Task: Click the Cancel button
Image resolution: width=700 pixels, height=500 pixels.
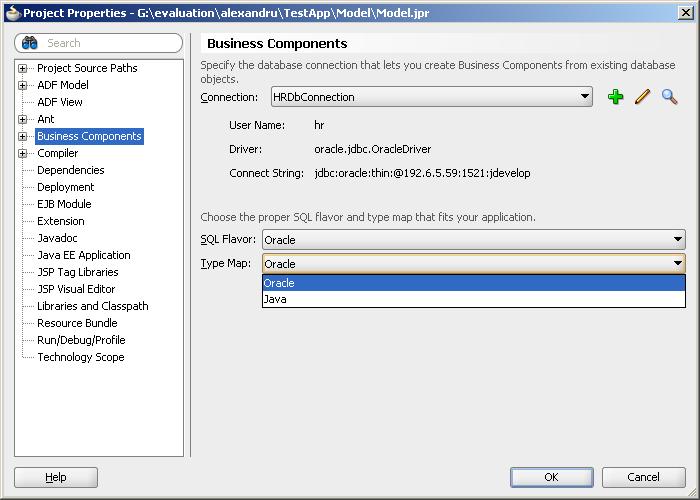Action: [643, 477]
